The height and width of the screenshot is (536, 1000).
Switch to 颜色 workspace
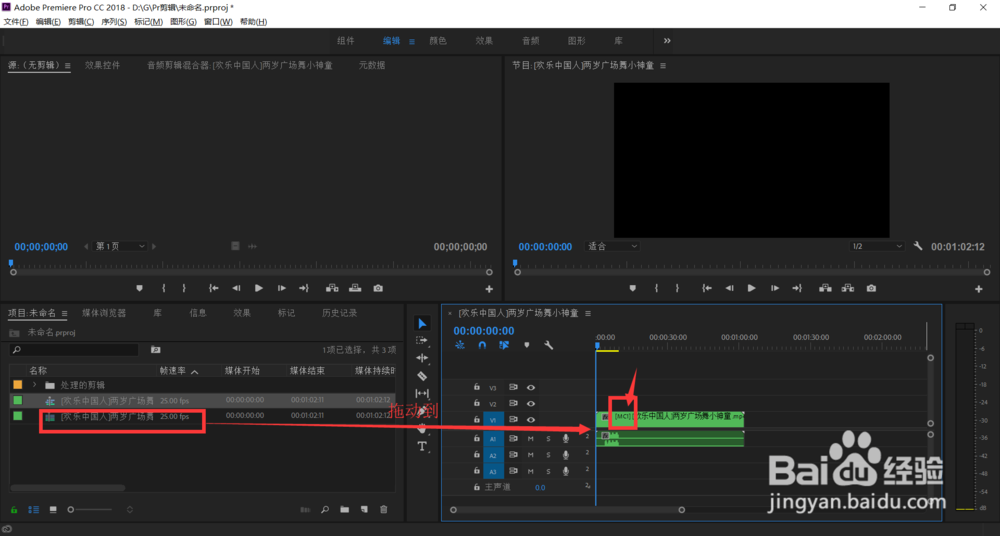pyautogui.click(x=438, y=41)
